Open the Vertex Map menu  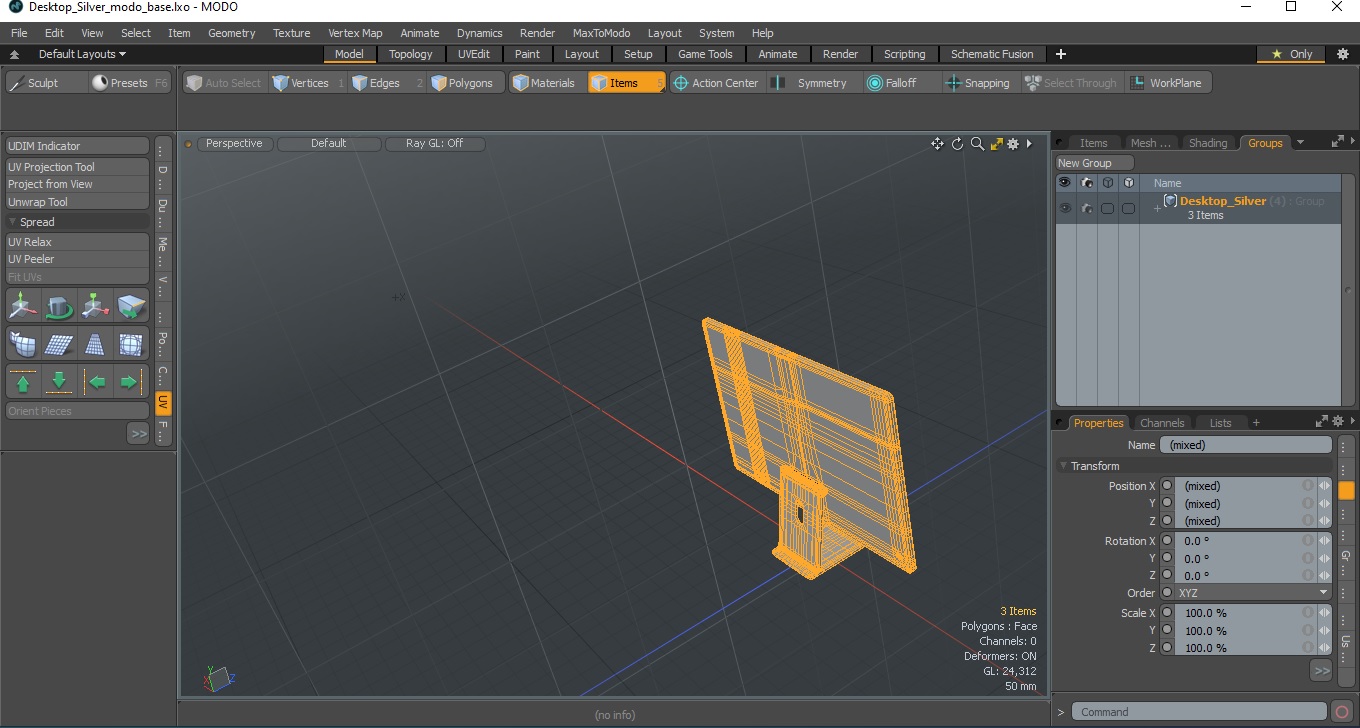point(355,33)
